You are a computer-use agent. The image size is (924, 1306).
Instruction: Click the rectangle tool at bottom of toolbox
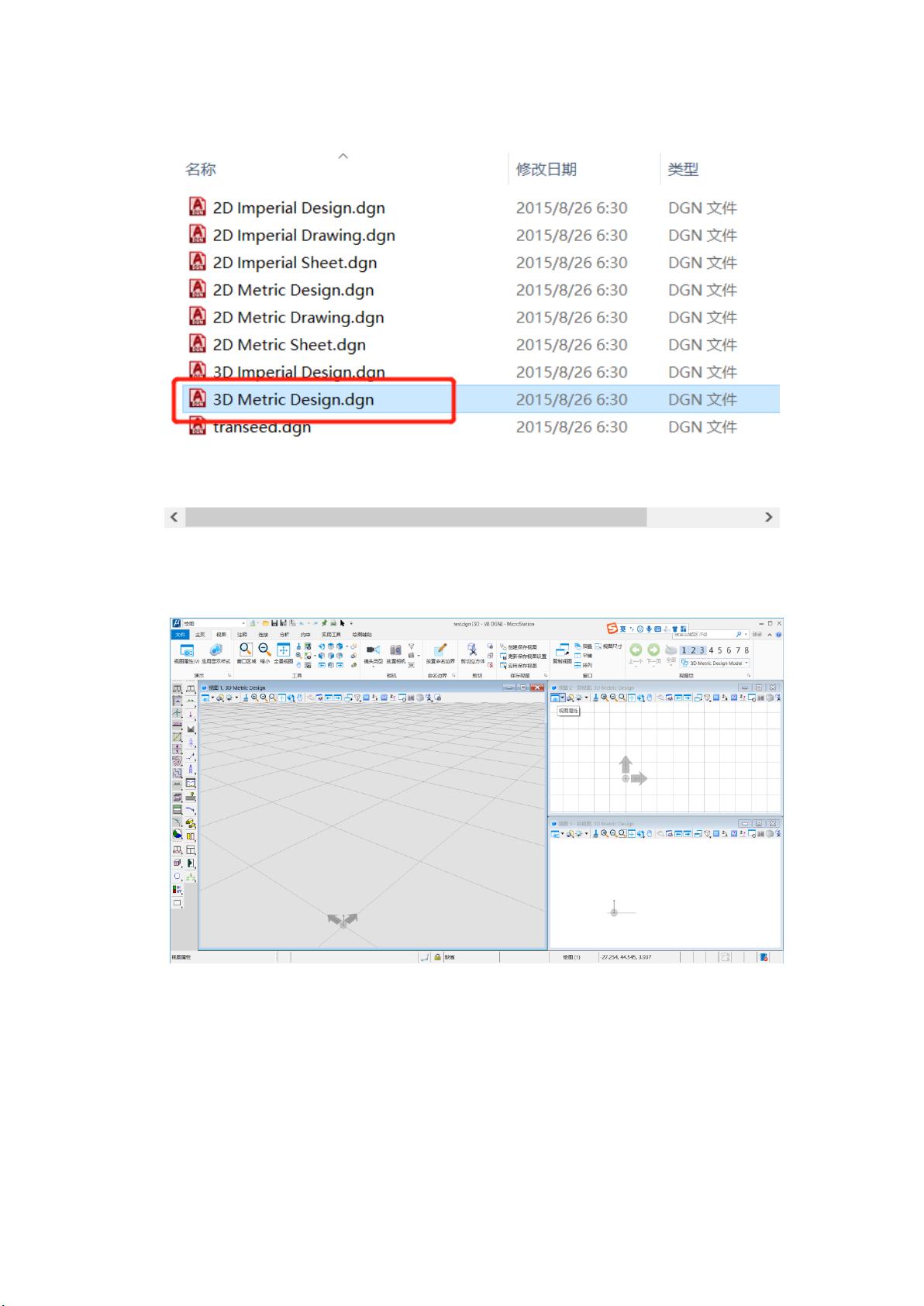pos(178,903)
